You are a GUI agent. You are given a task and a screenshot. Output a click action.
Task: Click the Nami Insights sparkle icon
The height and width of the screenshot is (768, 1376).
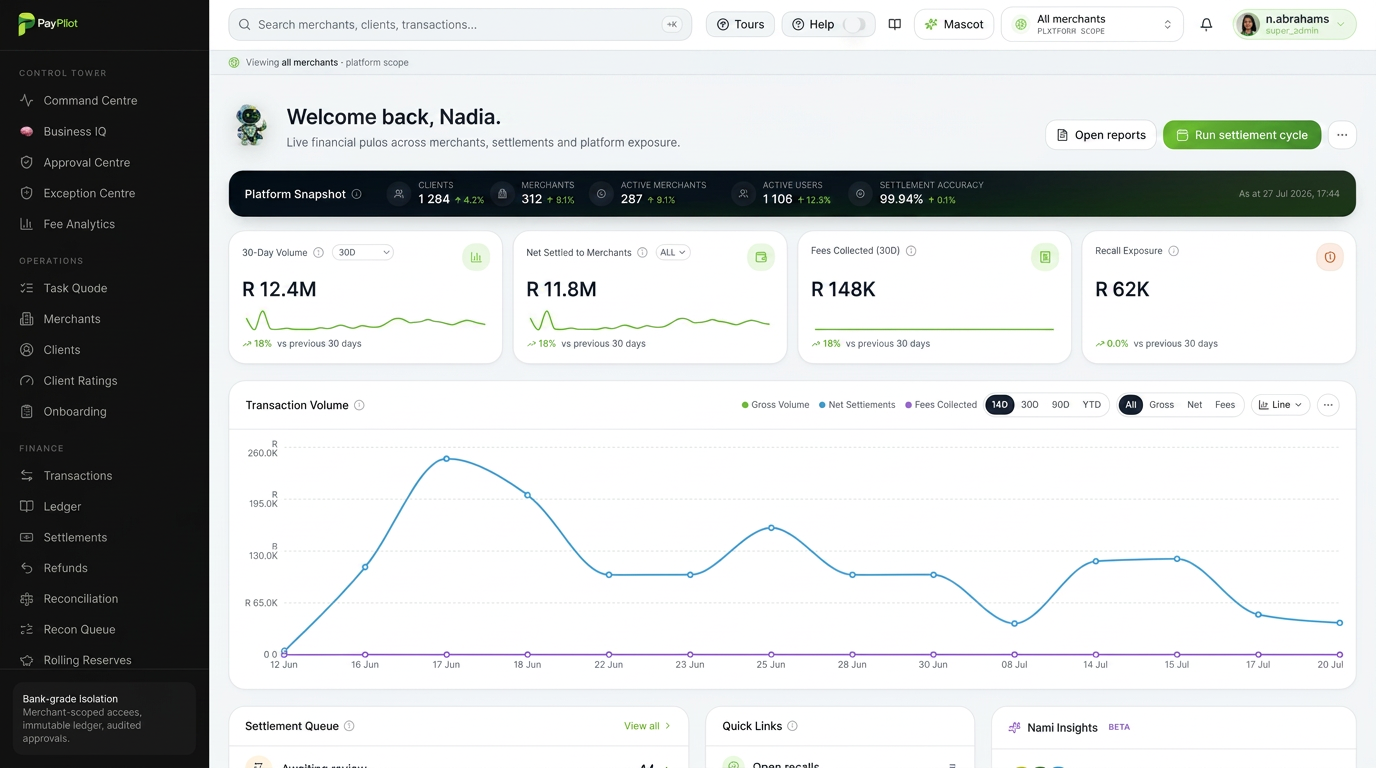point(1014,727)
